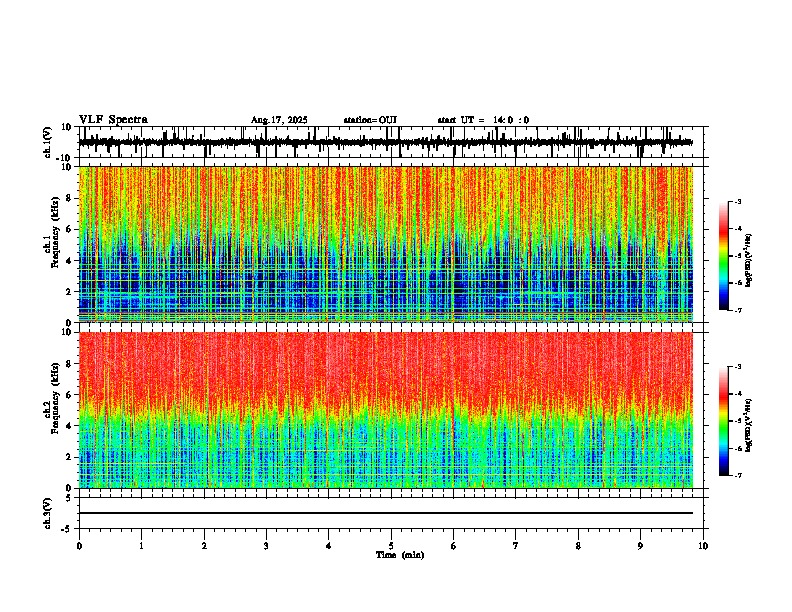Click the "1" tick on the time axis

141,546
